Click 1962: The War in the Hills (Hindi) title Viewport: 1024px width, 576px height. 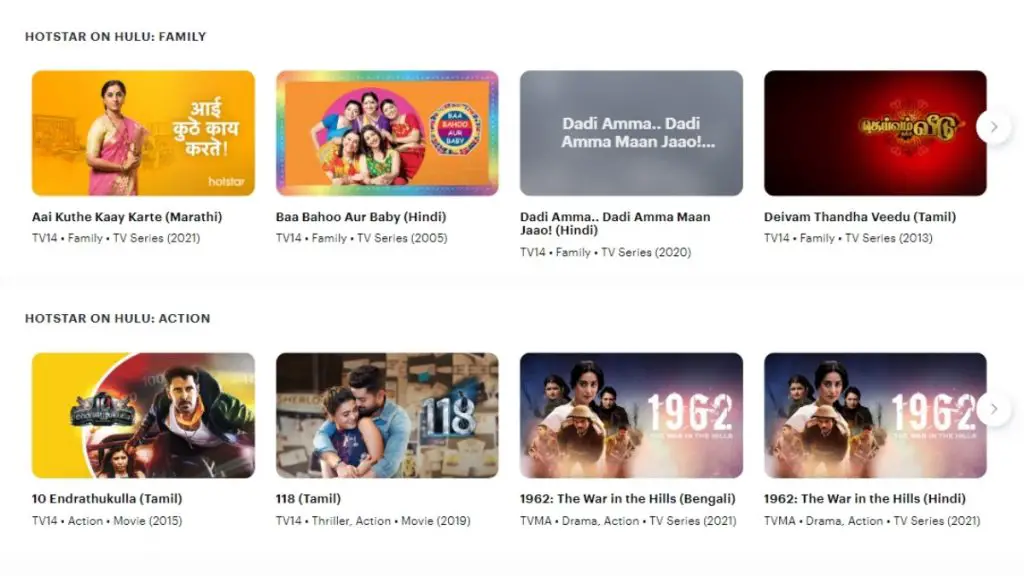point(865,499)
